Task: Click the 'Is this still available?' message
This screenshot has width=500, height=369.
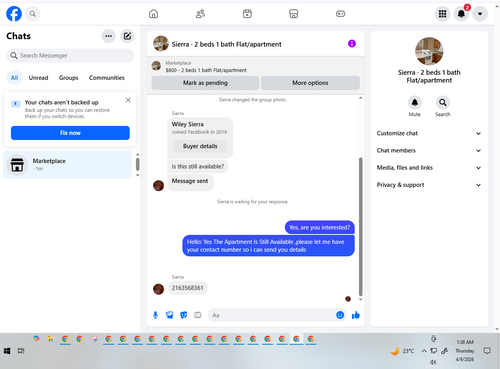Action: tap(198, 166)
